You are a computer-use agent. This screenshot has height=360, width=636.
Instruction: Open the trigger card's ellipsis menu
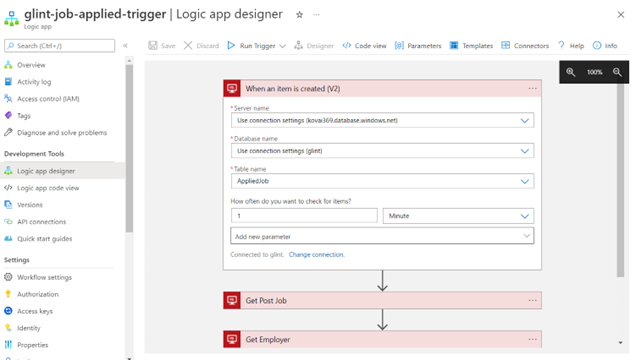tap(532, 88)
